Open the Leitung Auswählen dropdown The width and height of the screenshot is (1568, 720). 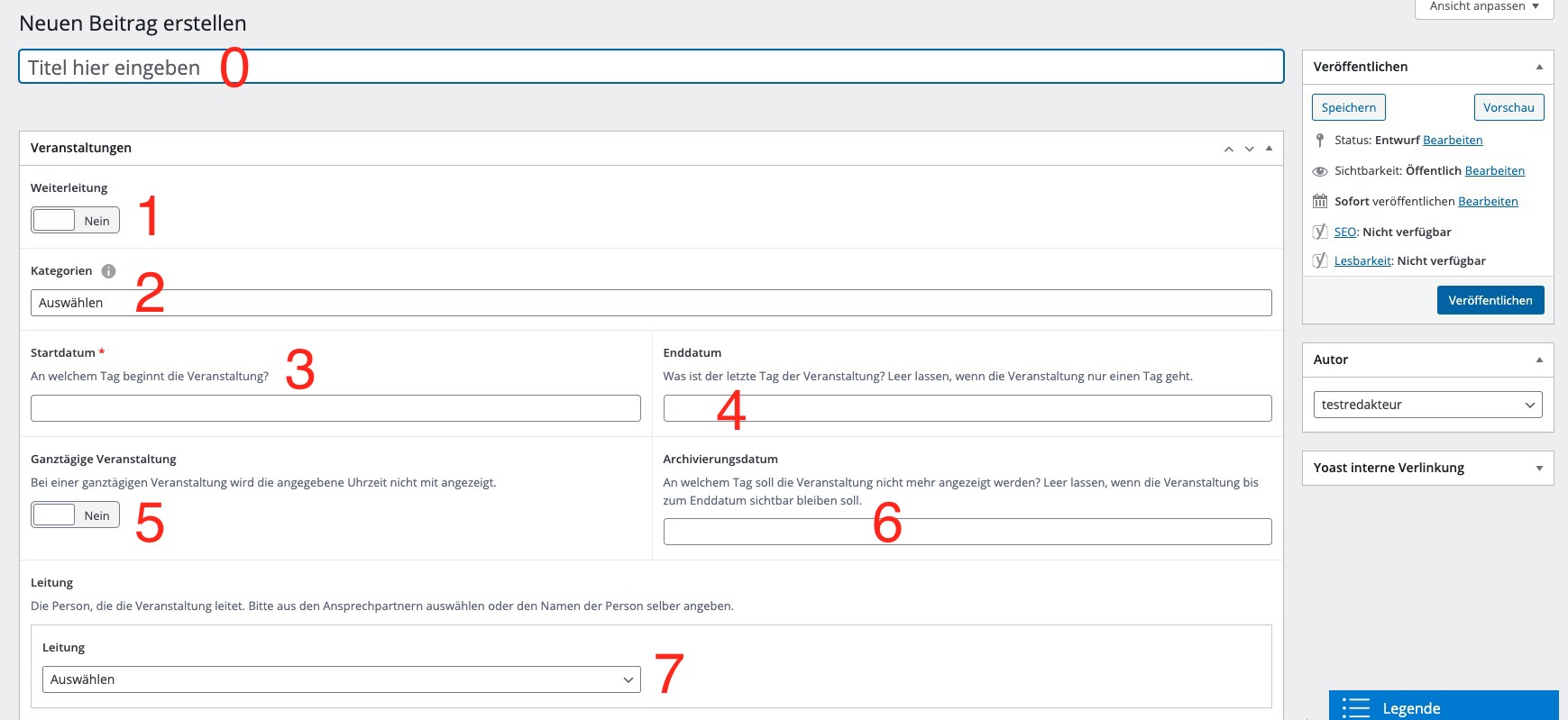(x=341, y=679)
